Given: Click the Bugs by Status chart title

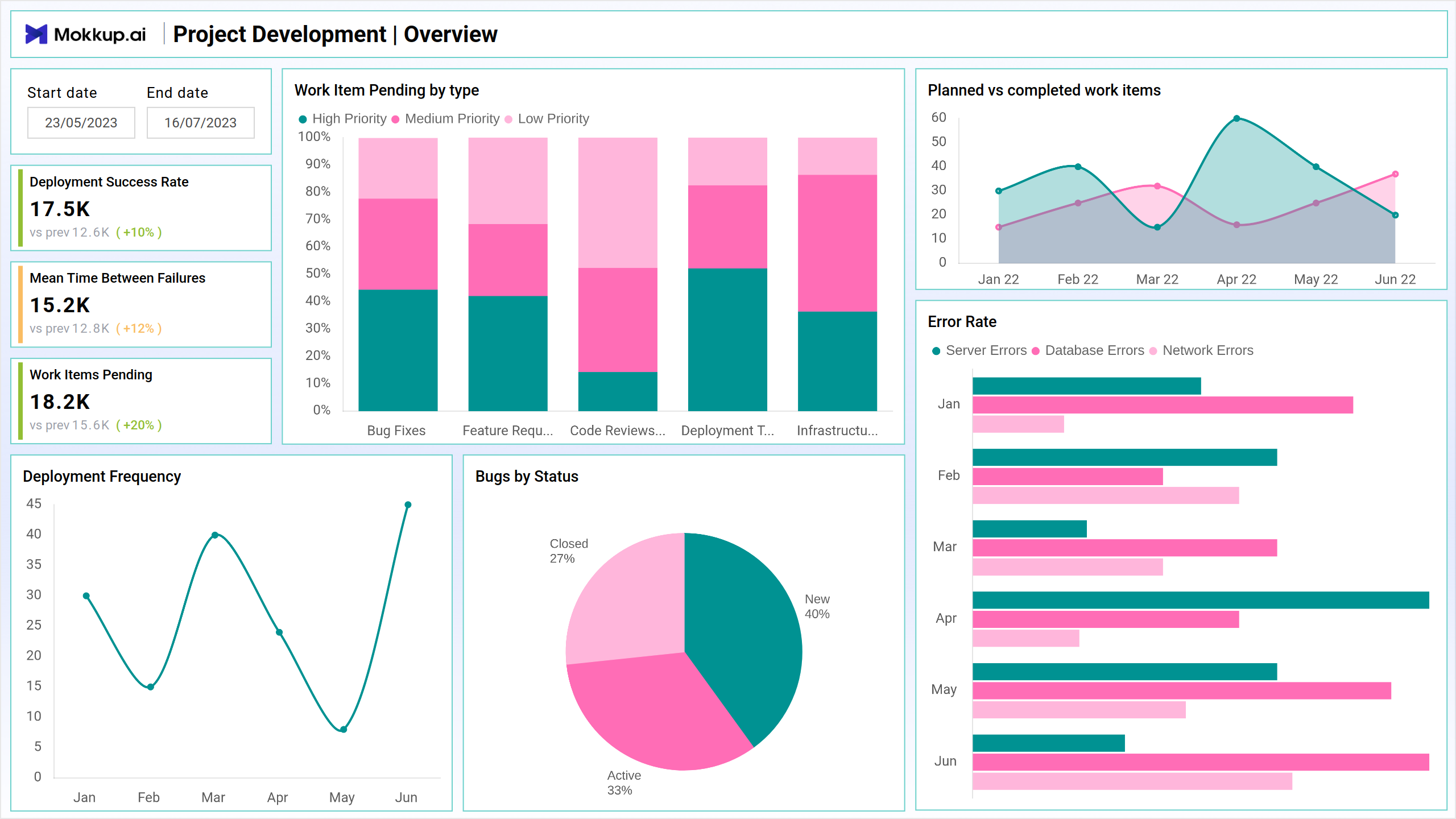Looking at the screenshot, I should pyautogui.click(x=527, y=477).
